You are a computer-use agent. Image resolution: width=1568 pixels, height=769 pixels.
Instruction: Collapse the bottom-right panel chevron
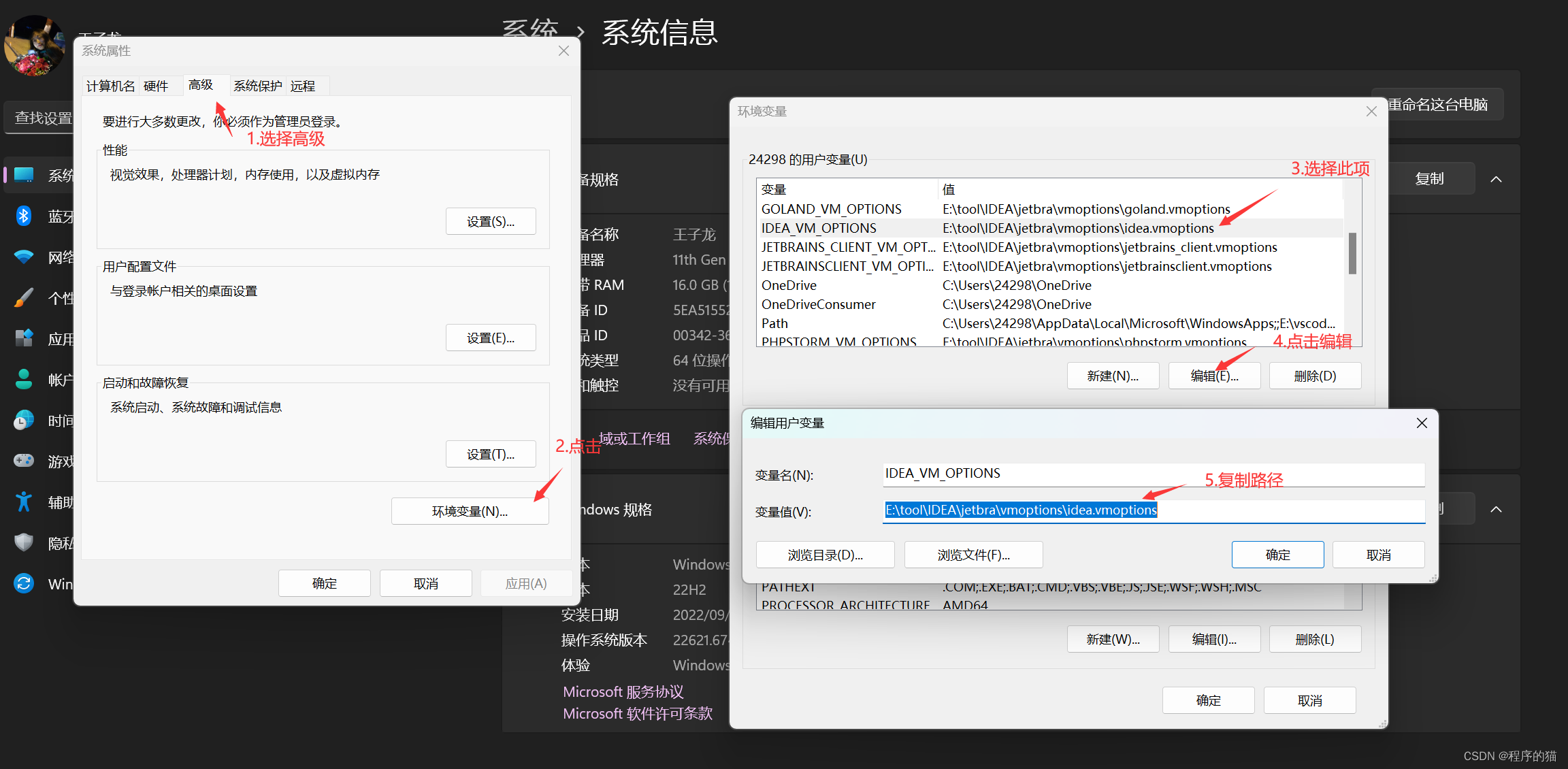[1495, 508]
